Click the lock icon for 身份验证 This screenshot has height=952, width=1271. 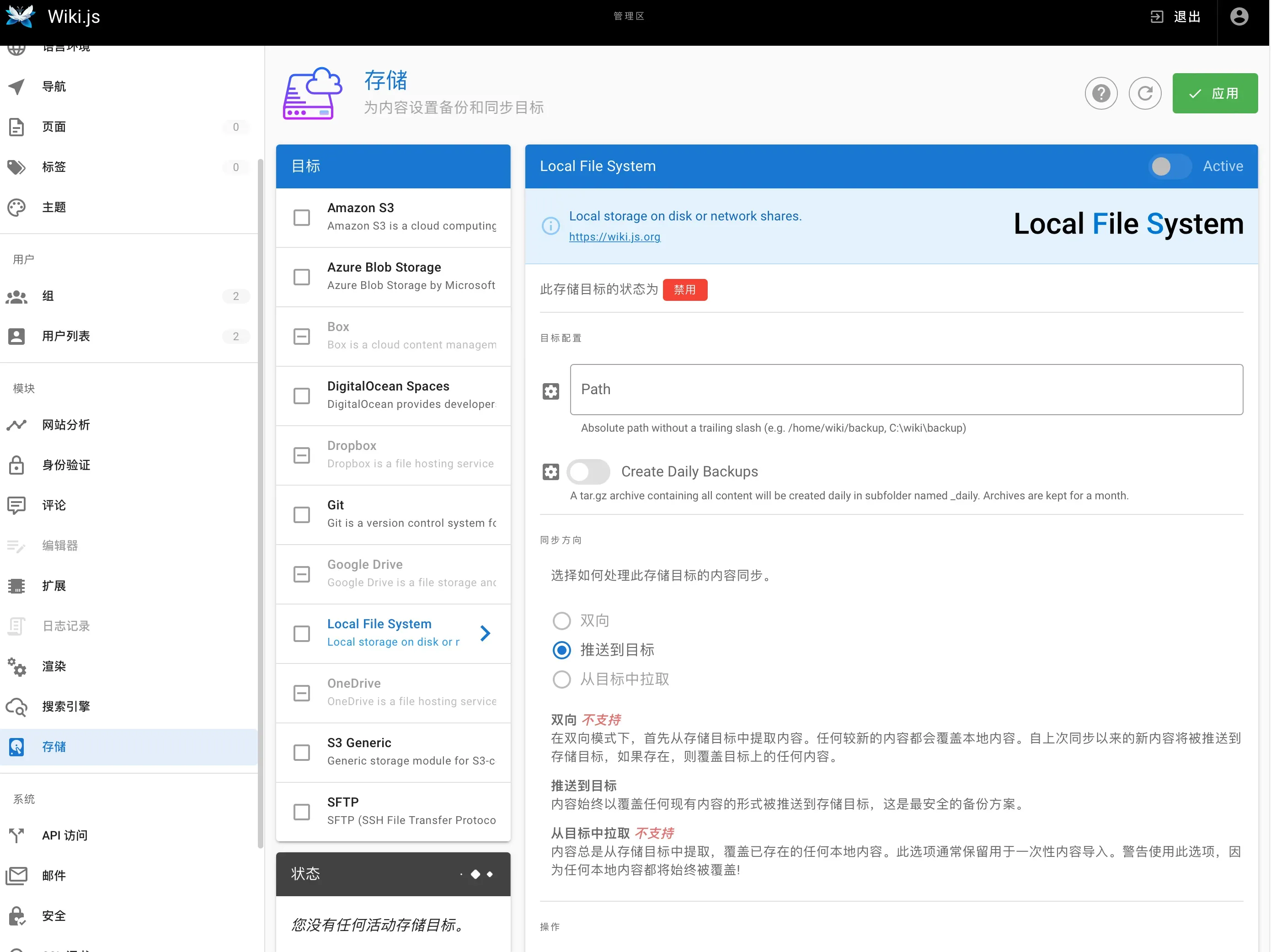(16, 465)
